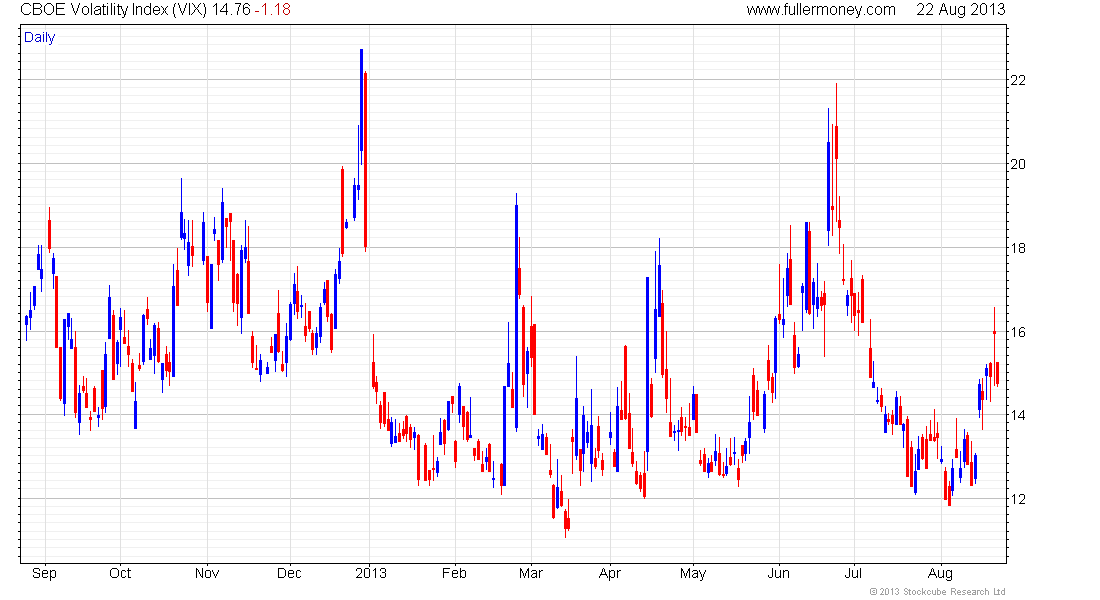The height and width of the screenshot is (600, 1100).
Task: Open the www.fullermoney.com source text
Action: pyautogui.click(x=820, y=10)
